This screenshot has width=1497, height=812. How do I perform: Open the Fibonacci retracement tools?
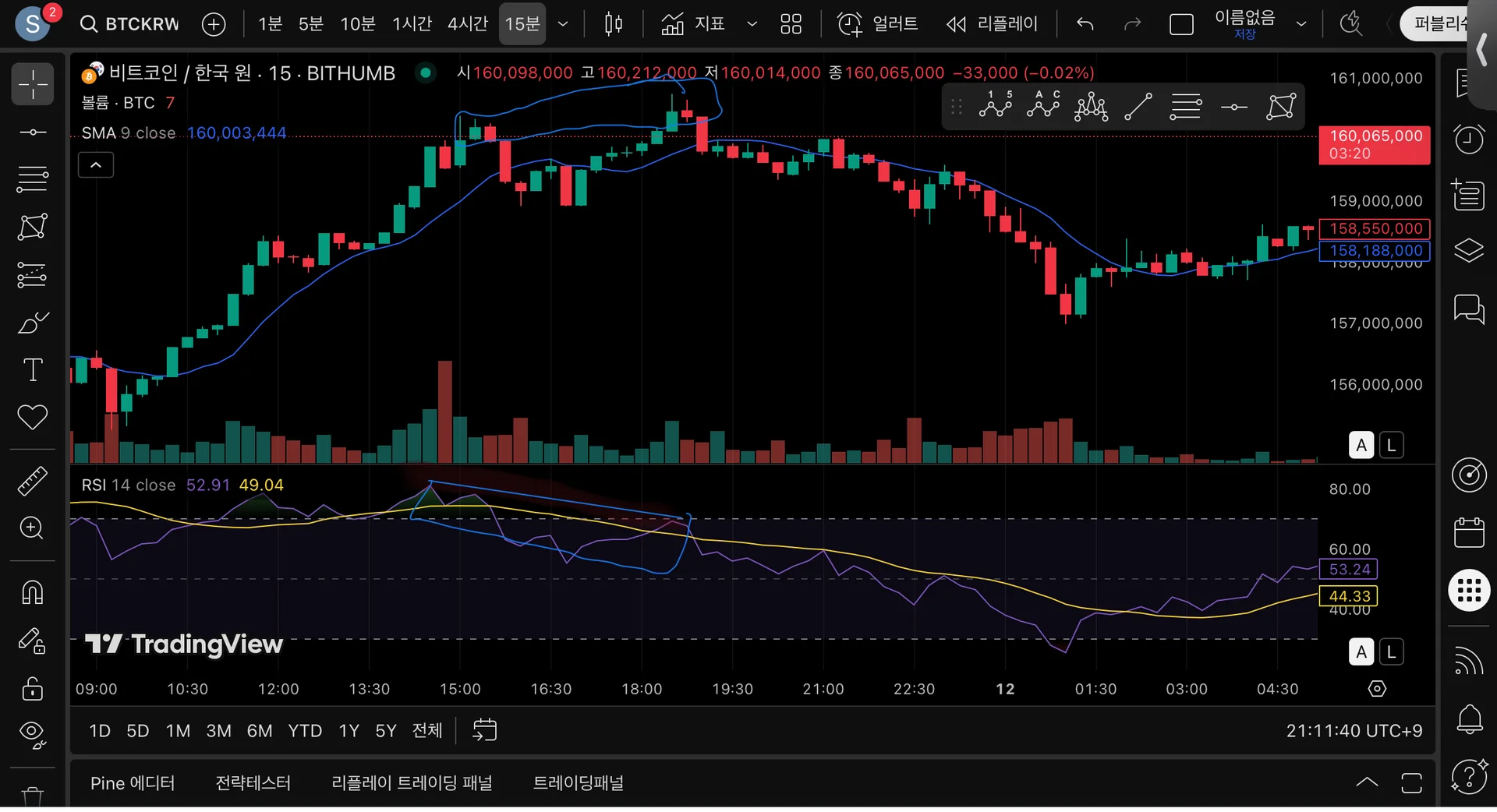33,179
